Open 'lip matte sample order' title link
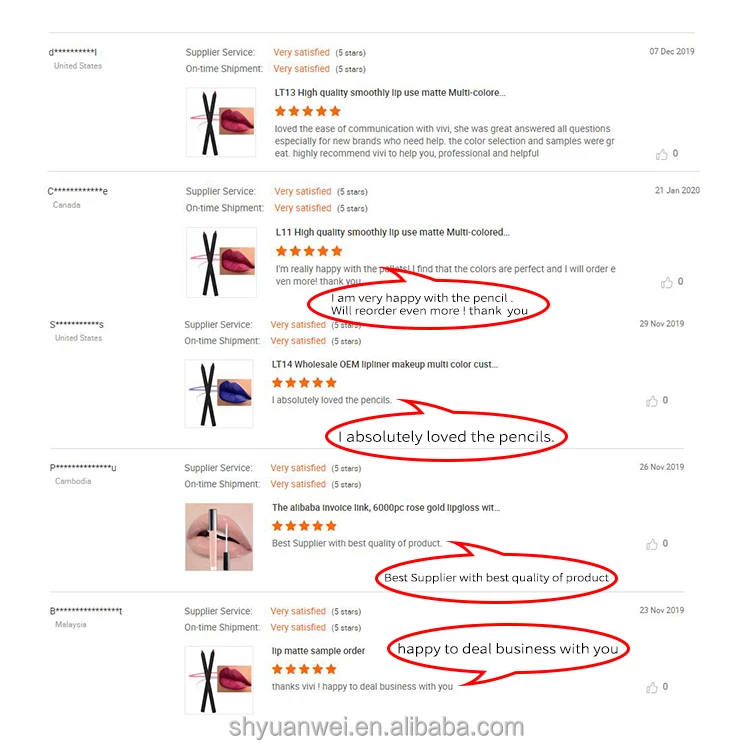Viewport: 750px width, 750px height. point(318,651)
